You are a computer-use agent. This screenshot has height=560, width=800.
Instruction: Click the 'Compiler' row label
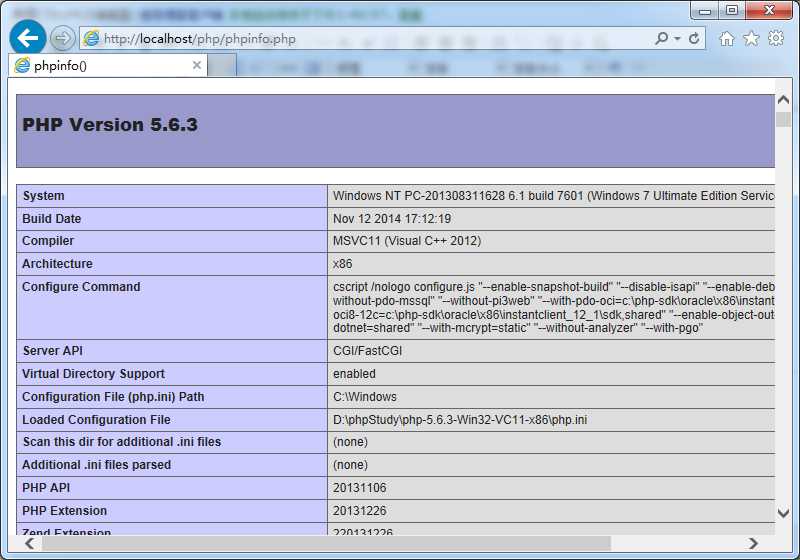(x=48, y=241)
